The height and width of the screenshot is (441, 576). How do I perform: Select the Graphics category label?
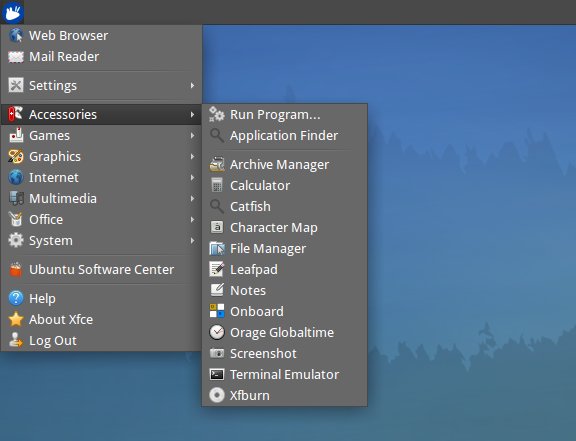[55, 157]
